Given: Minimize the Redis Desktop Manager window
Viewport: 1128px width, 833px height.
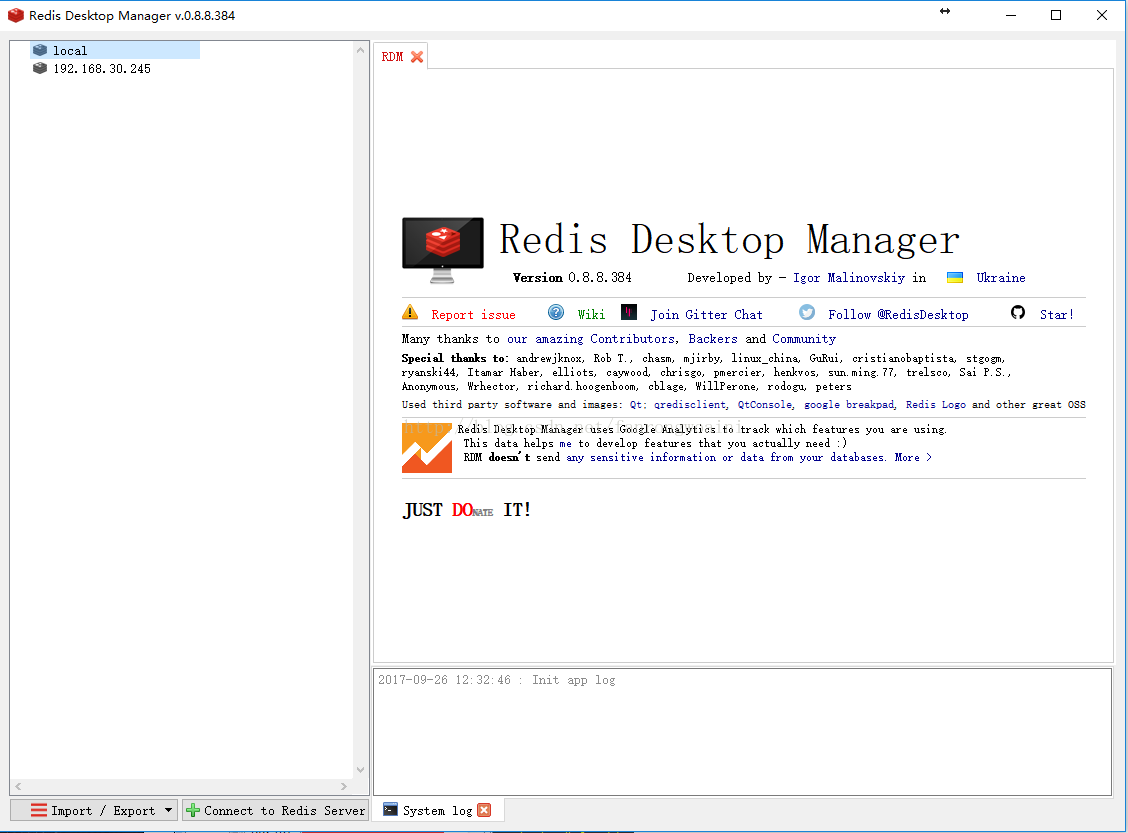Looking at the screenshot, I should point(1011,15).
